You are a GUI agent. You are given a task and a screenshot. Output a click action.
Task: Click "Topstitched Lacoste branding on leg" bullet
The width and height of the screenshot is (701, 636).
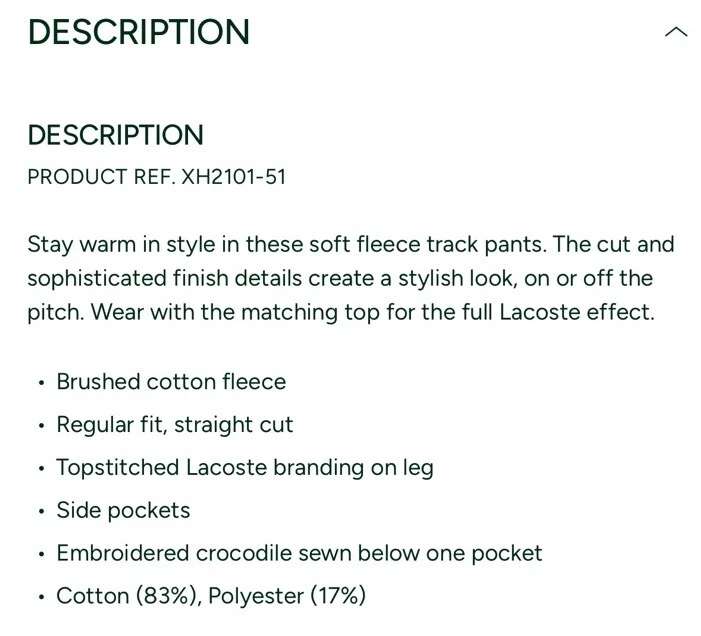pyautogui.click(x=245, y=468)
